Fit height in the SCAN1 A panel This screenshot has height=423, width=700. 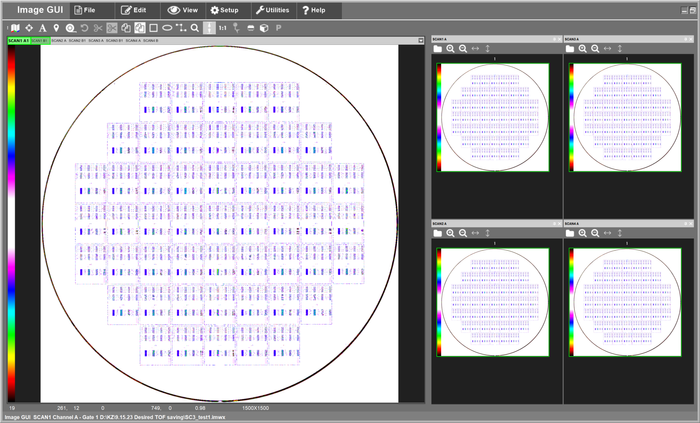tap(488, 49)
